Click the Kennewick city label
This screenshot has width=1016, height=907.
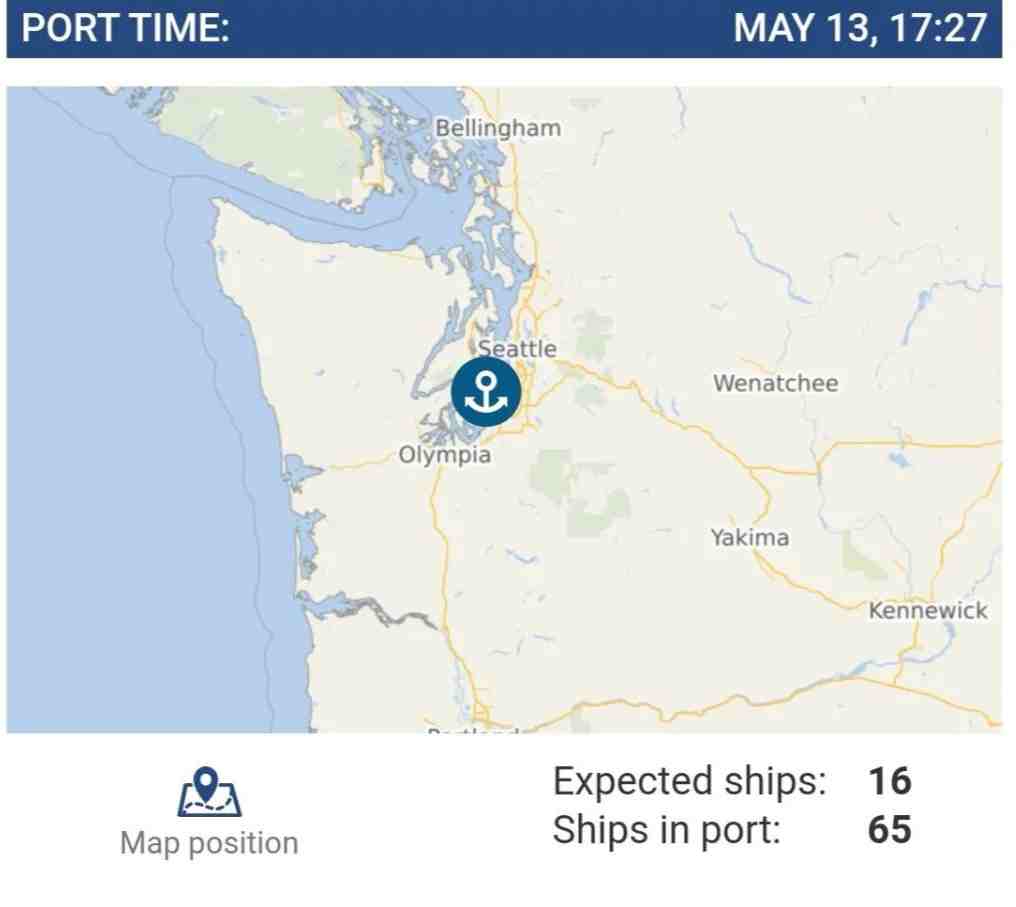[928, 610]
